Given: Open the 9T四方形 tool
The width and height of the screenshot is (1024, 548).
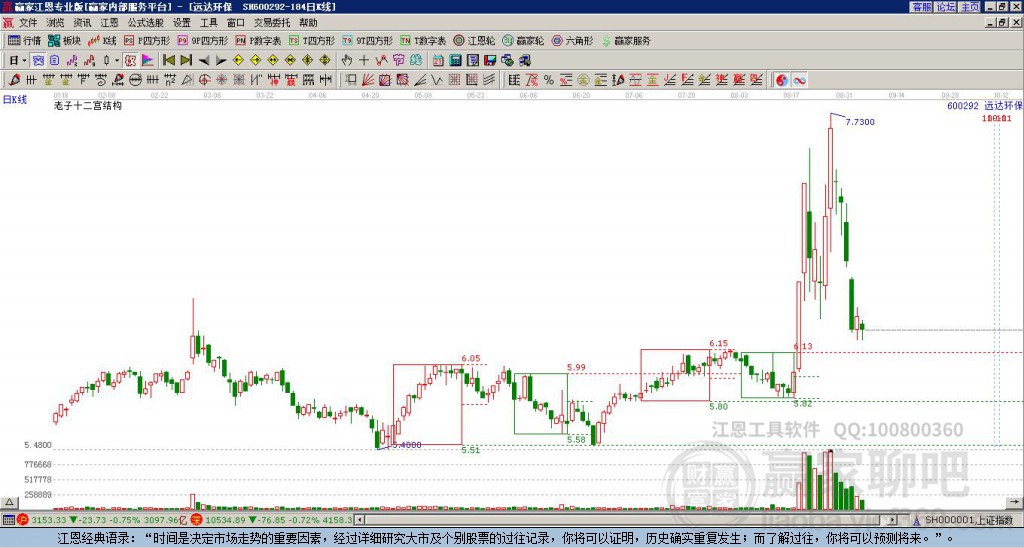Looking at the screenshot, I should pos(368,40).
